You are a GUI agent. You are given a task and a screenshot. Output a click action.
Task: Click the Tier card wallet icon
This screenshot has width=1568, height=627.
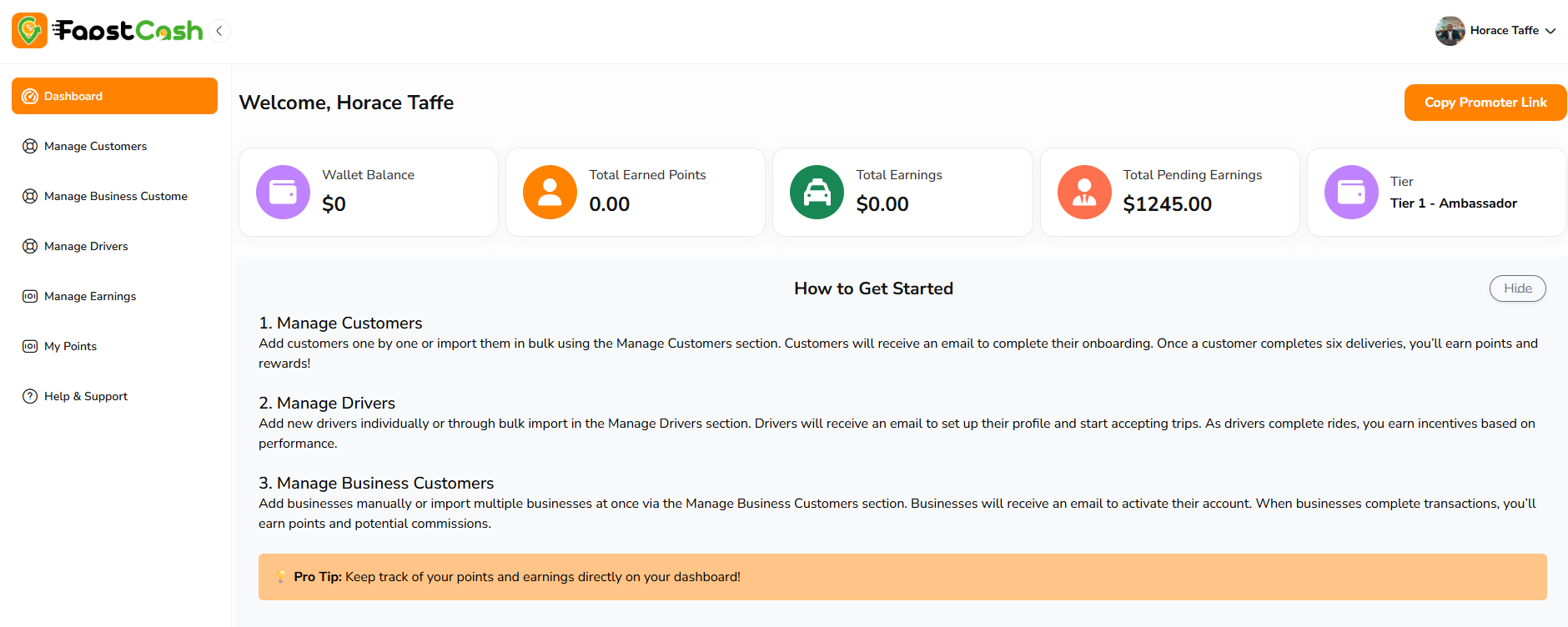coord(1351,193)
